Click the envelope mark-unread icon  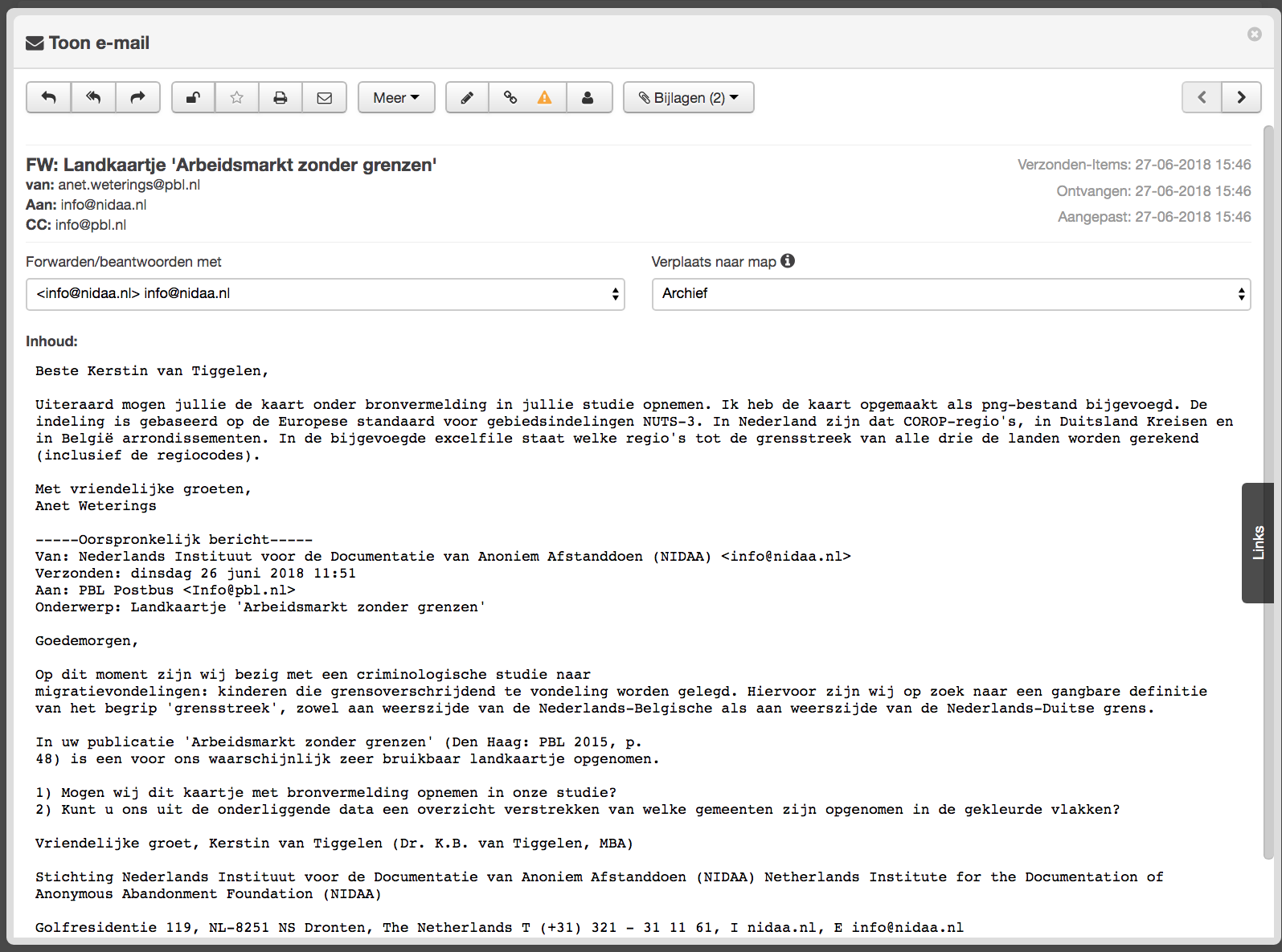pyautogui.click(x=324, y=97)
